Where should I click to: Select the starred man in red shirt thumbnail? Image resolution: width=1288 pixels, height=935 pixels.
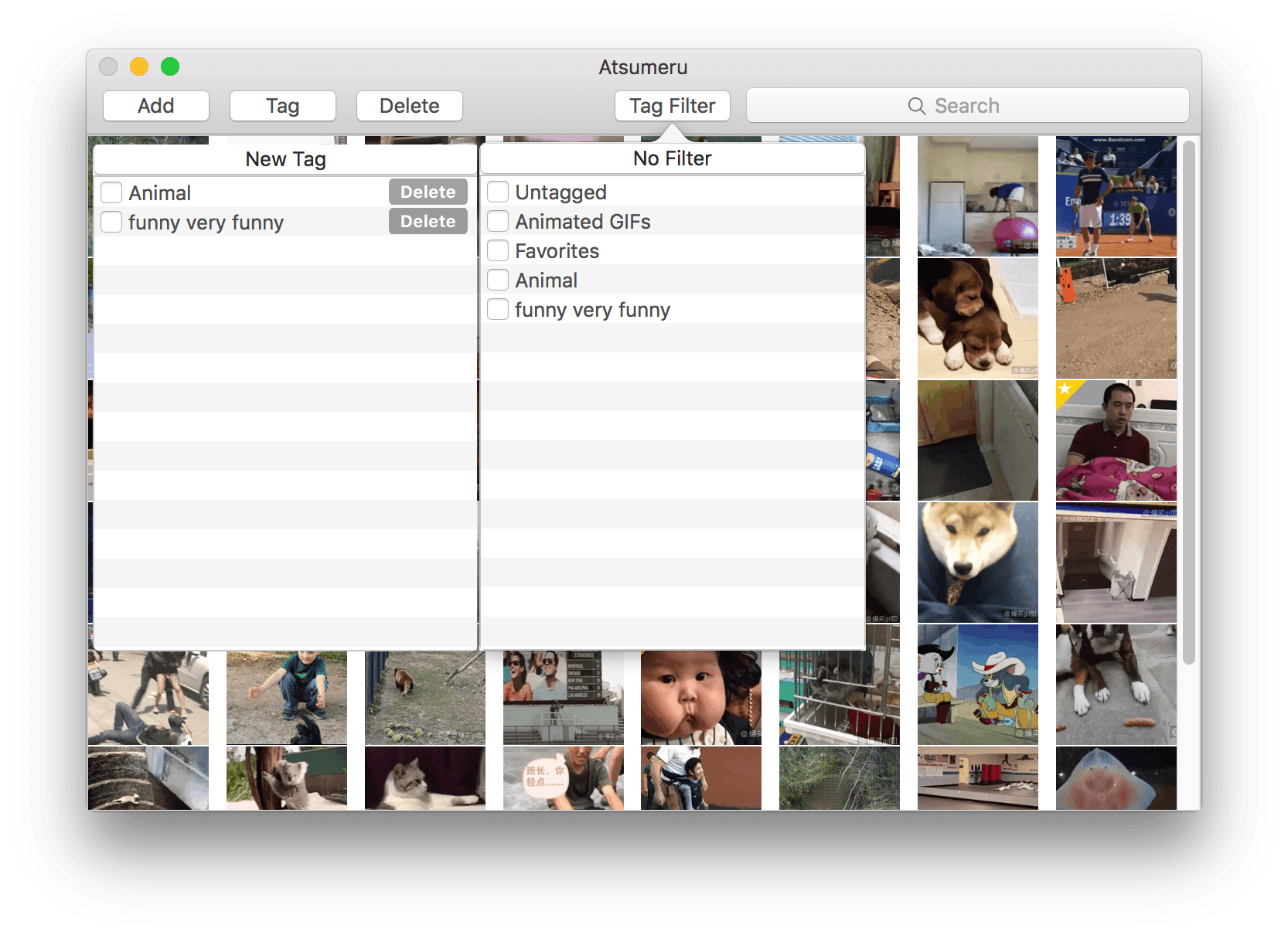coord(1116,440)
